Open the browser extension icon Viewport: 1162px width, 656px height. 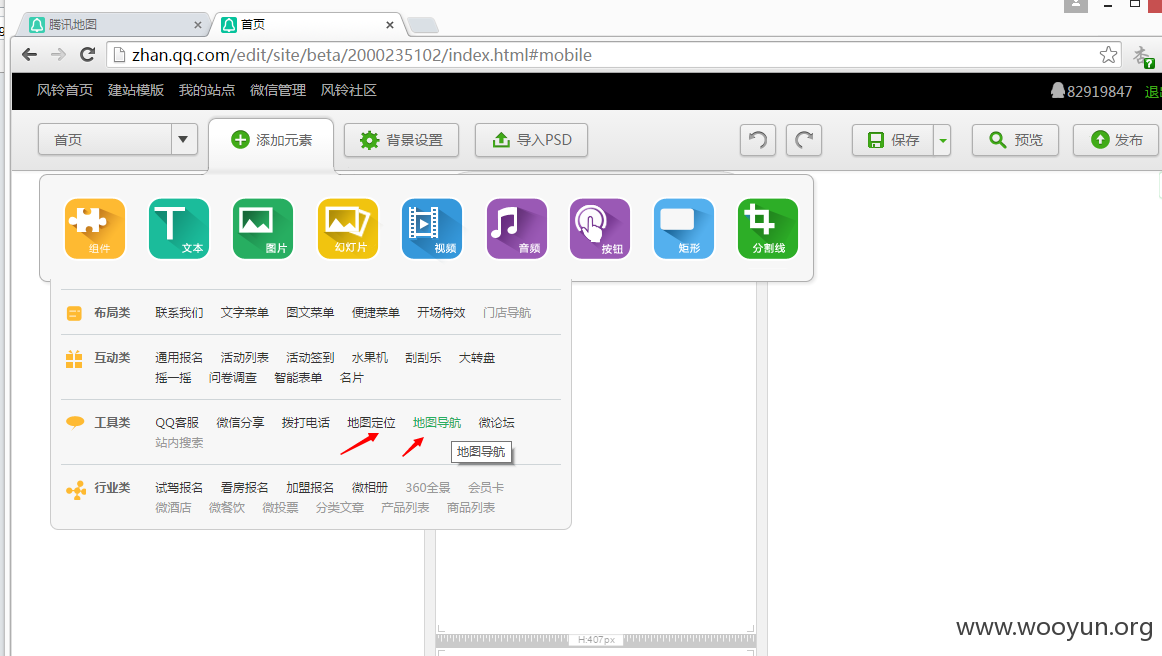pos(1143,56)
